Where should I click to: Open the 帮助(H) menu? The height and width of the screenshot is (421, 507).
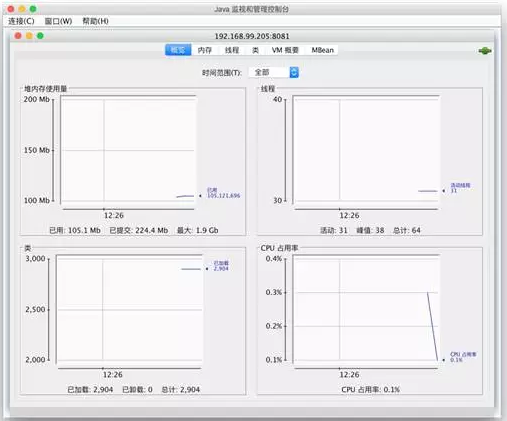[95, 21]
